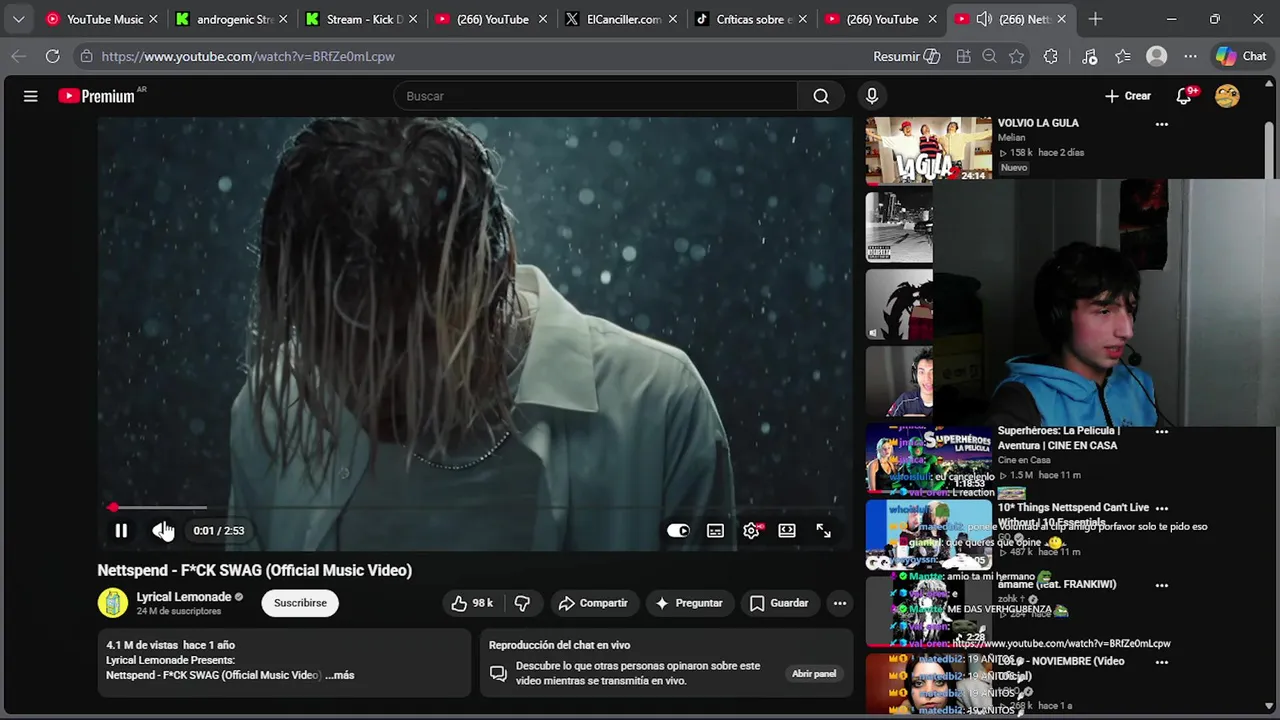Open options menu for Superhéroes: La Película

coord(1161,432)
